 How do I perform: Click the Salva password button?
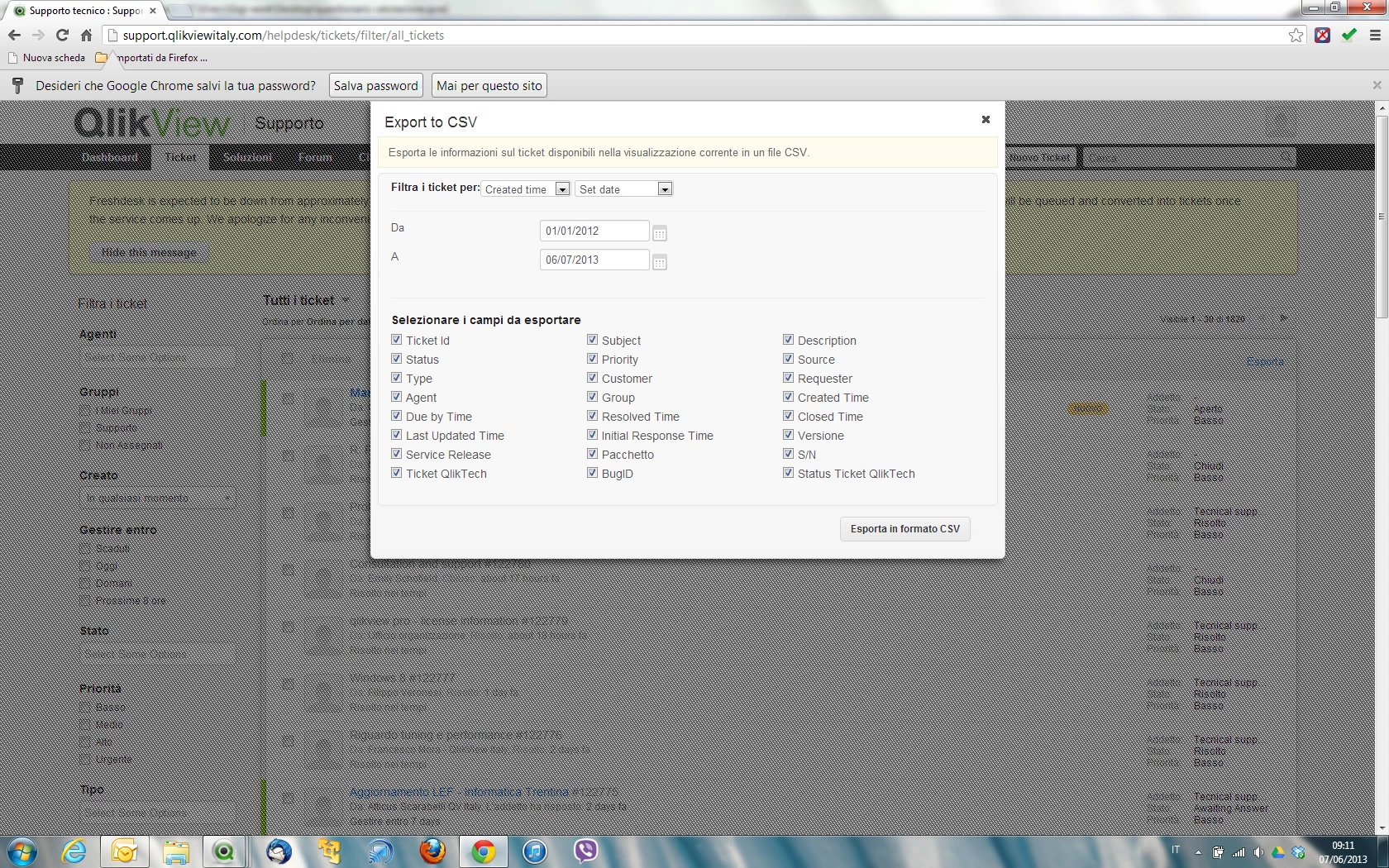pyautogui.click(x=375, y=85)
